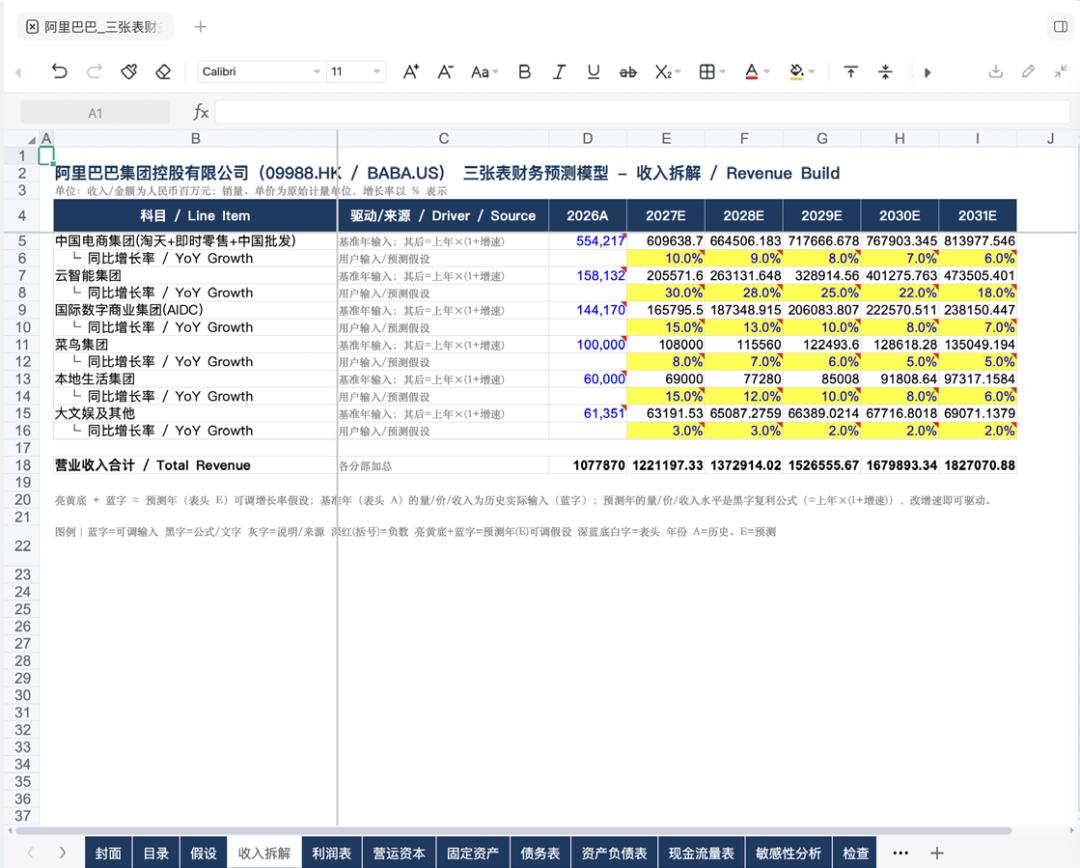Screen dimensions: 1080x868
Task: Toggle italic formatting
Action: [x=559, y=72]
